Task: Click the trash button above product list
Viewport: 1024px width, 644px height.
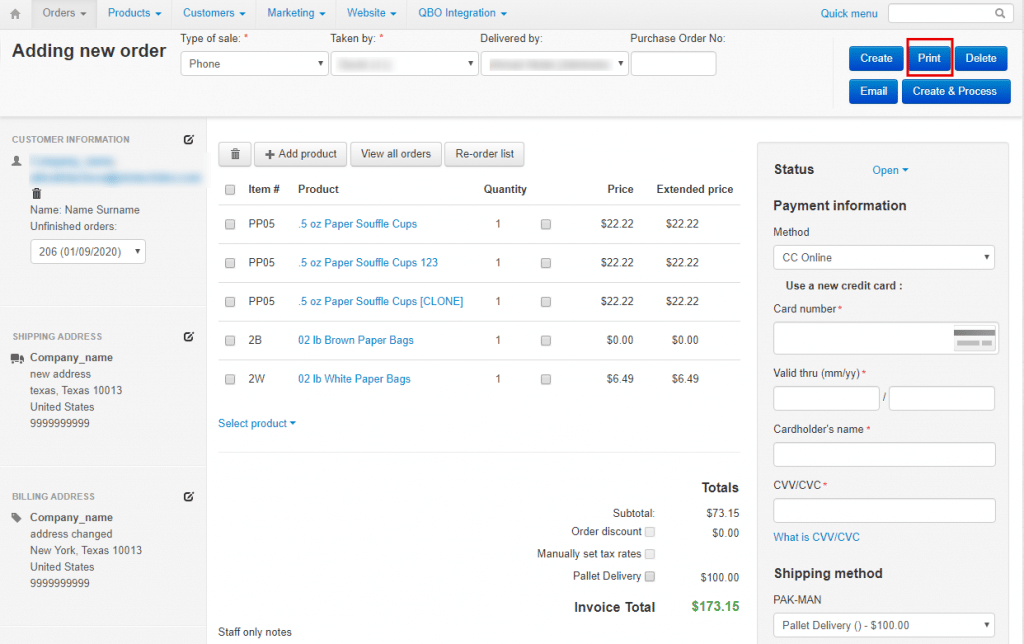Action: click(x=235, y=154)
